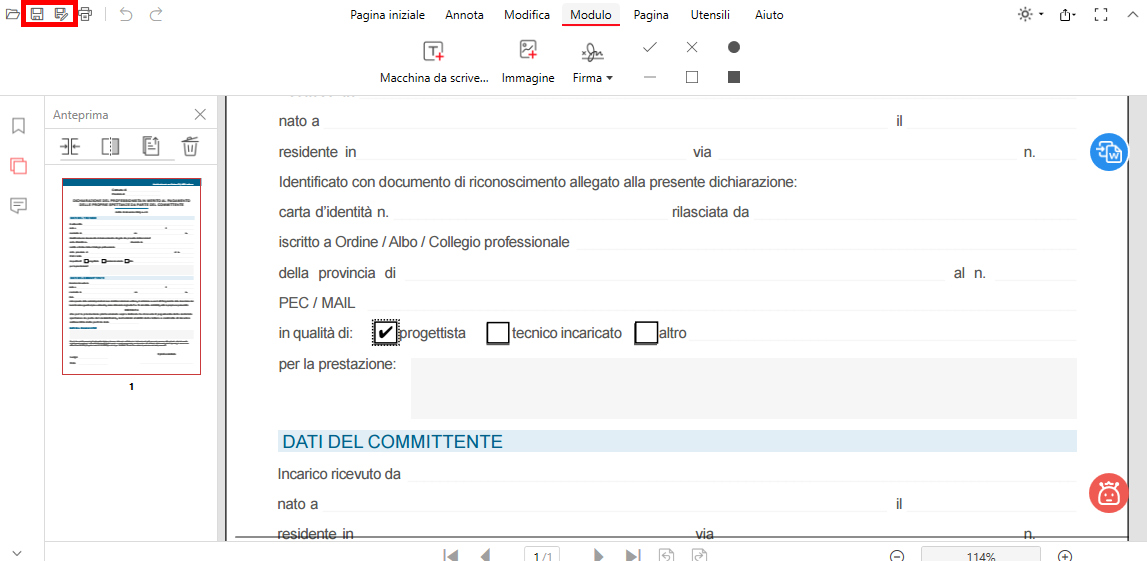
Task: Go to the previous page
Action: click(x=484, y=555)
